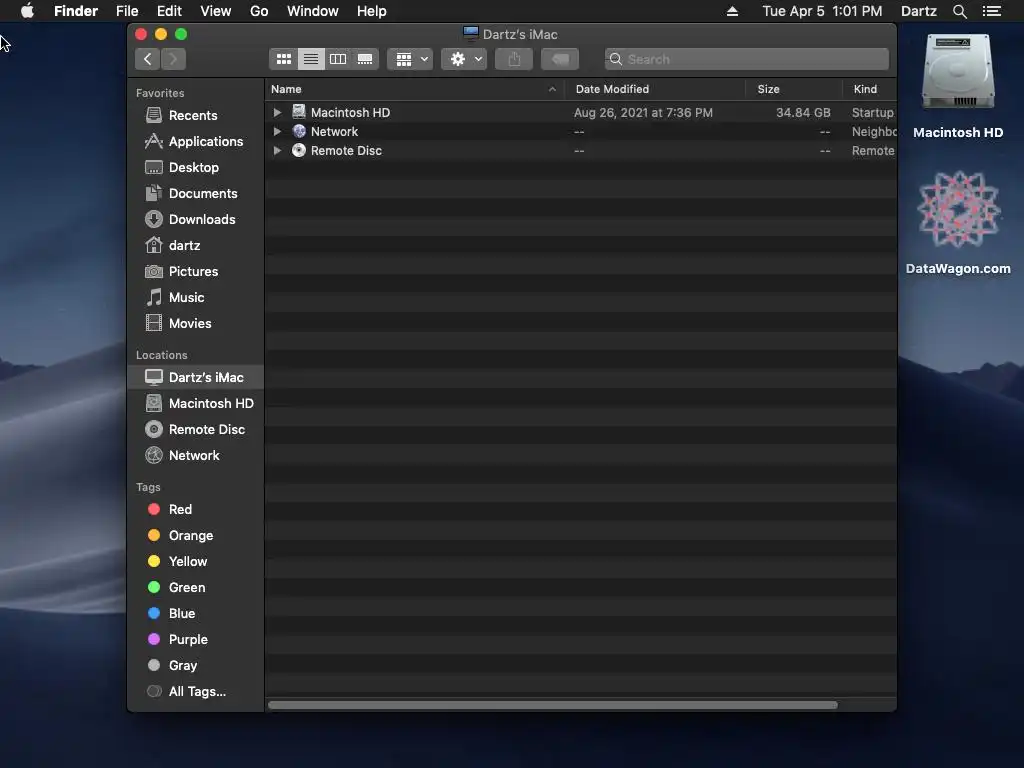Image resolution: width=1024 pixels, height=768 pixels.
Task: Open the File menu
Action: pyautogui.click(x=127, y=11)
